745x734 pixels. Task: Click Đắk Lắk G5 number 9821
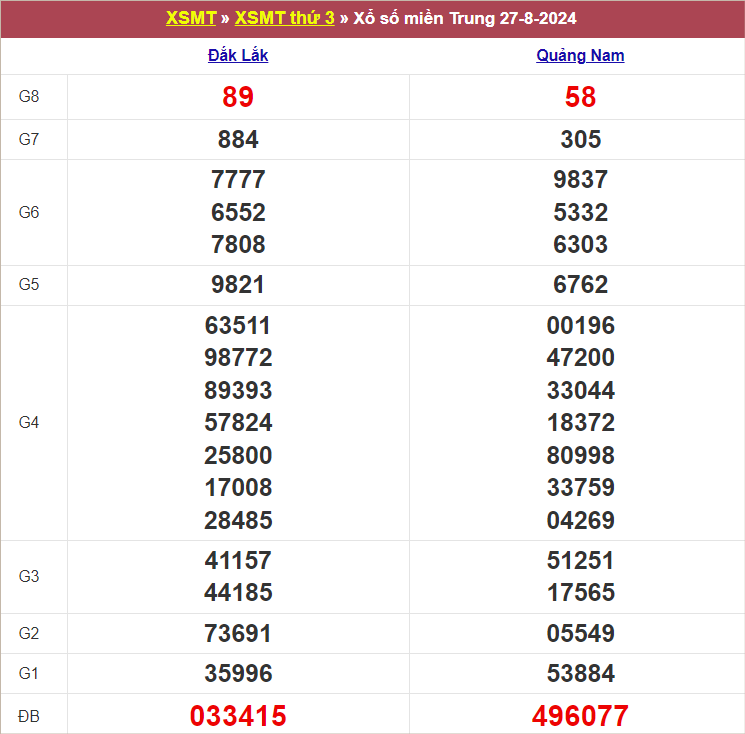(238, 285)
